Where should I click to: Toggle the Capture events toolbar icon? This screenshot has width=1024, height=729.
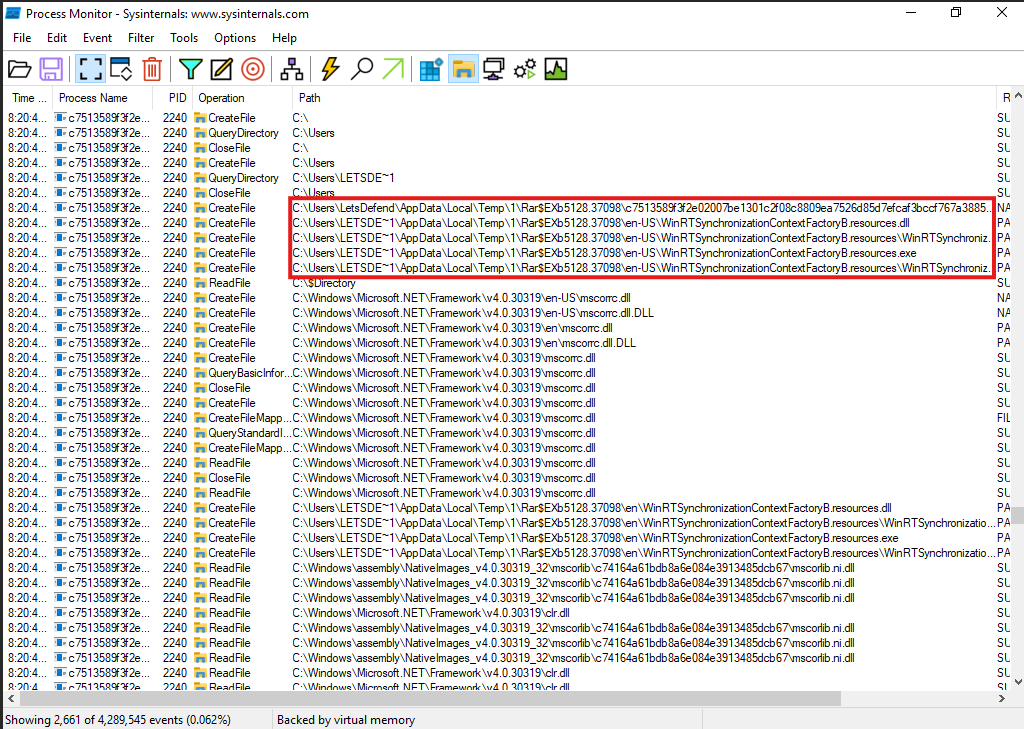(91, 69)
